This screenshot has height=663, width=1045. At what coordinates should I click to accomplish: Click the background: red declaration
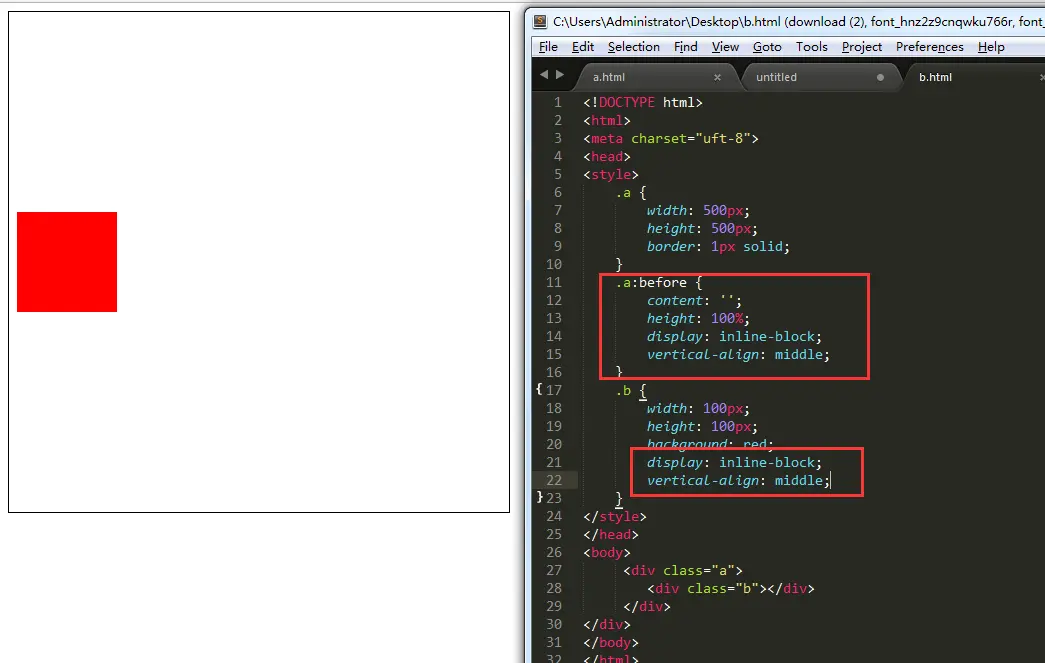coord(710,444)
